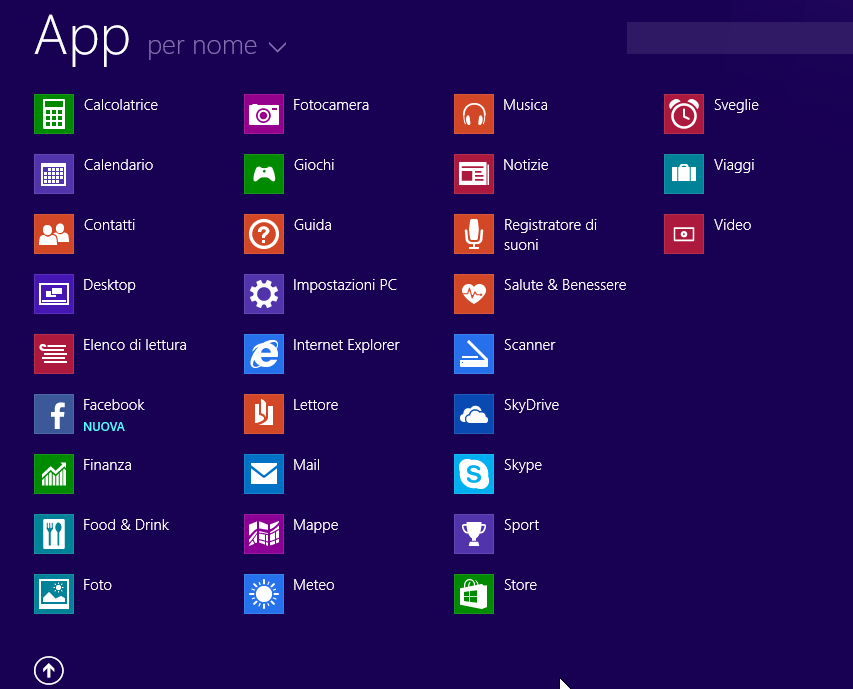This screenshot has width=853, height=689.
Task: Click the sort chevron beside 'per nome'
Action: pos(277,48)
